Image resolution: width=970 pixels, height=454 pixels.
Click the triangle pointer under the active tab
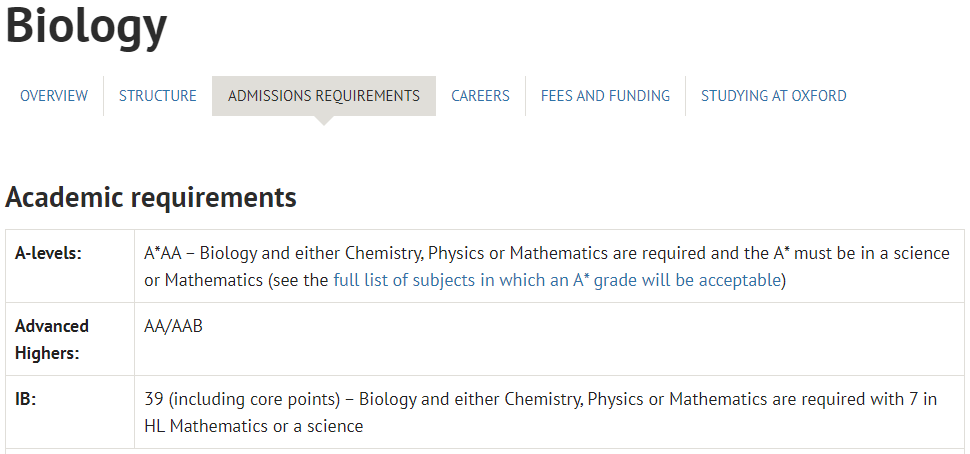324,121
